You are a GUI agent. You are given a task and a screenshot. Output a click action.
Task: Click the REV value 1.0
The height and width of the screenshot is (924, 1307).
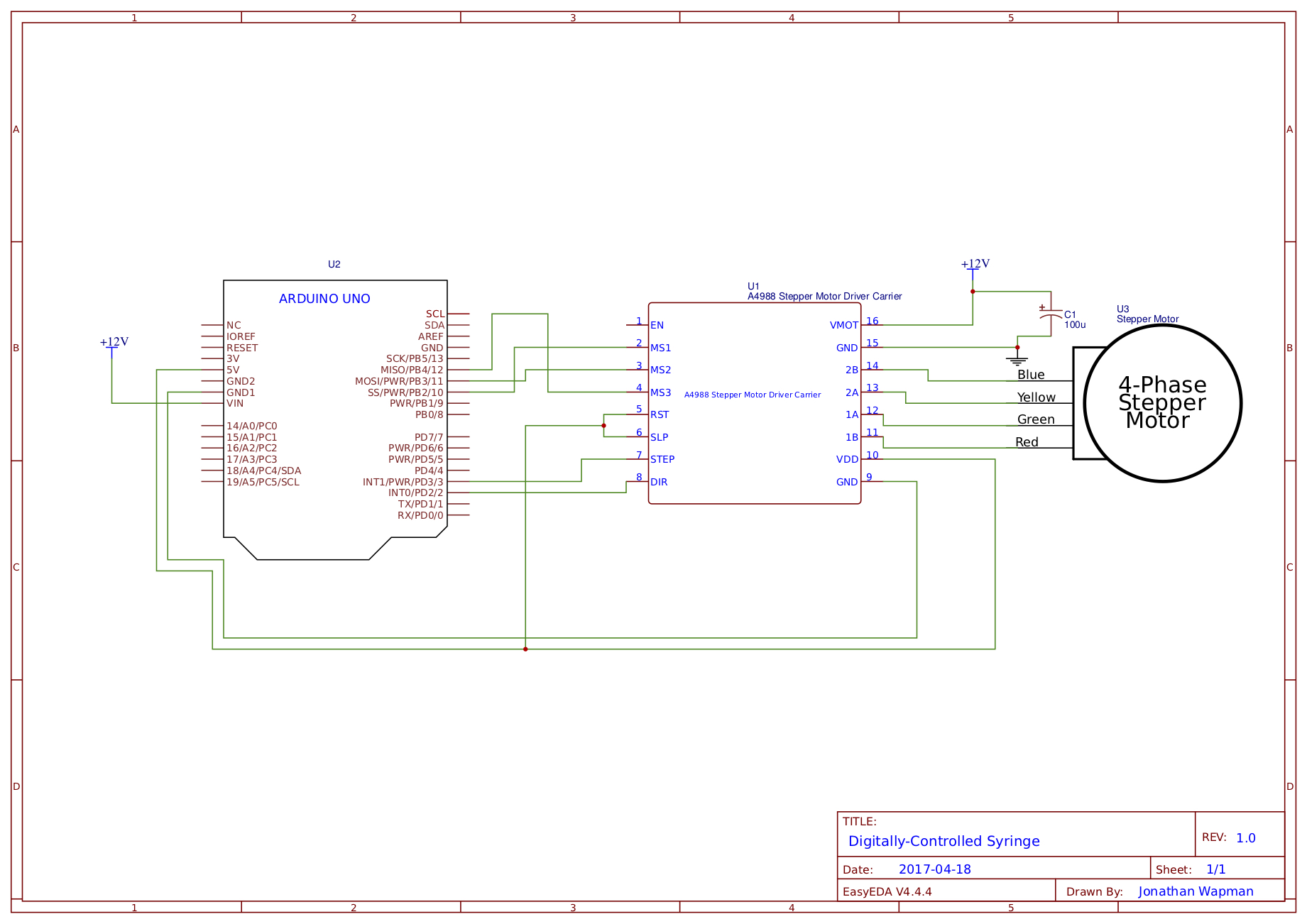(1245, 838)
